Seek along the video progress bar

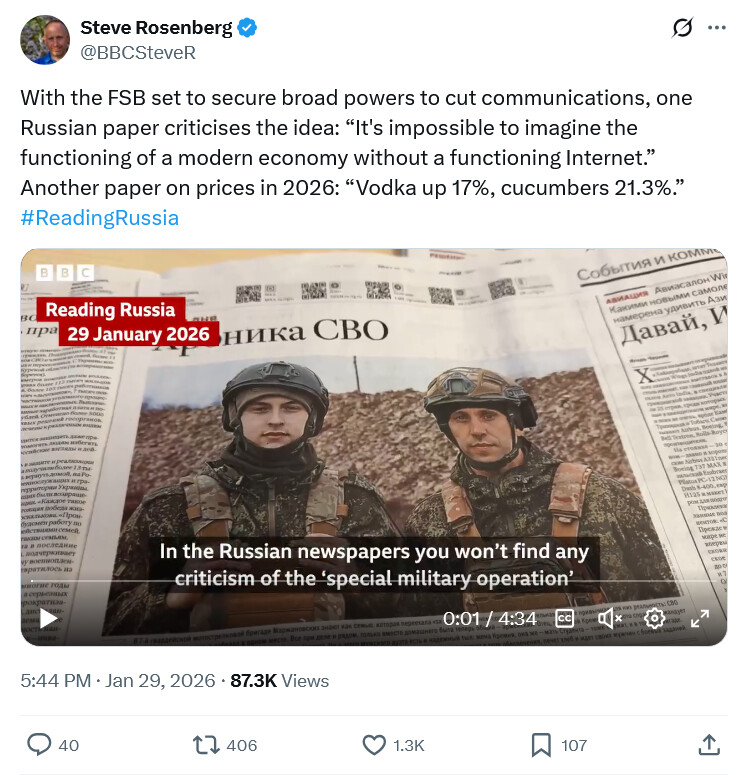tap(374, 581)
